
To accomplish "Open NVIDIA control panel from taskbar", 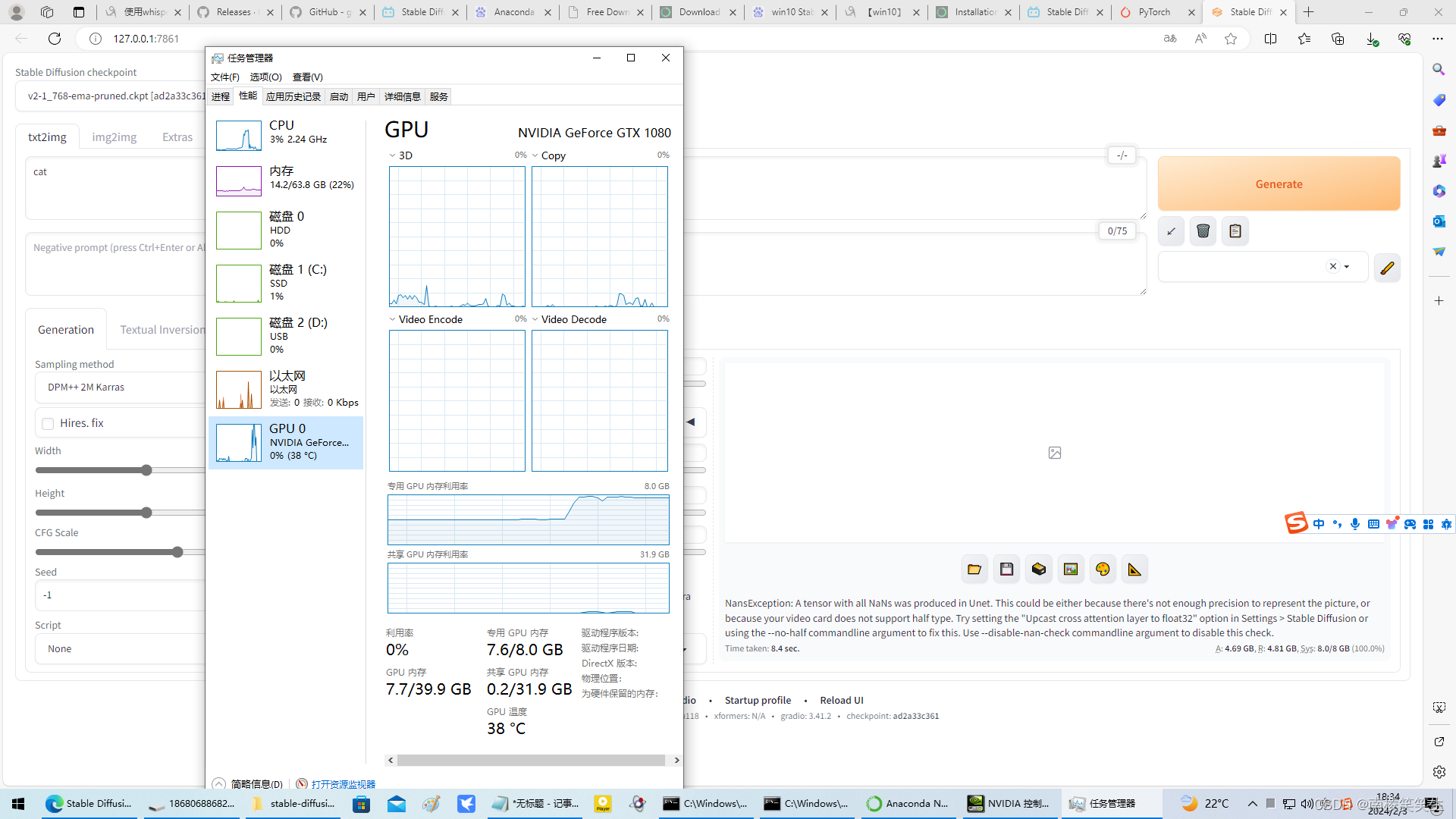I will click(x=1009, y=804).
